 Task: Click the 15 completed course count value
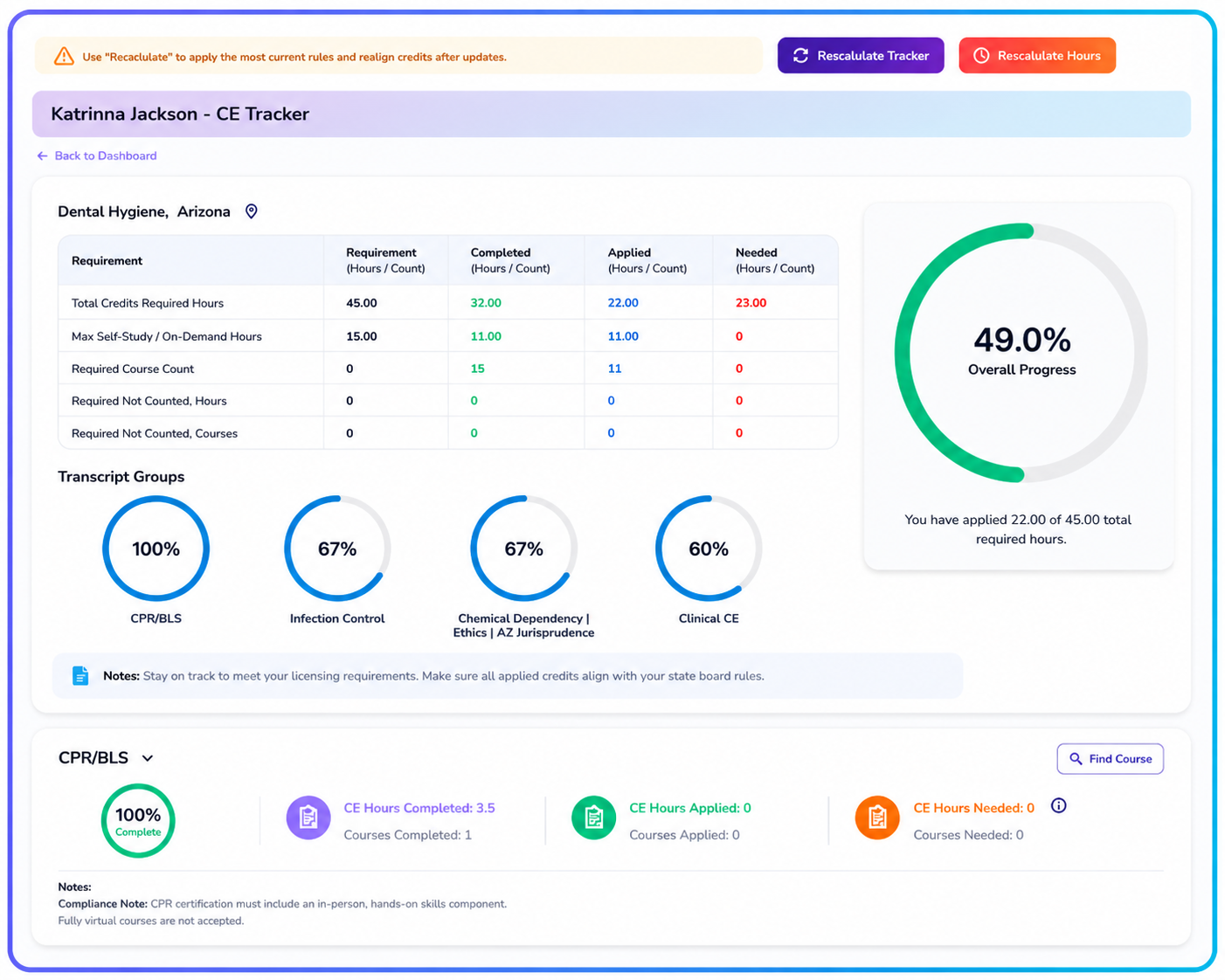point(478,369)
